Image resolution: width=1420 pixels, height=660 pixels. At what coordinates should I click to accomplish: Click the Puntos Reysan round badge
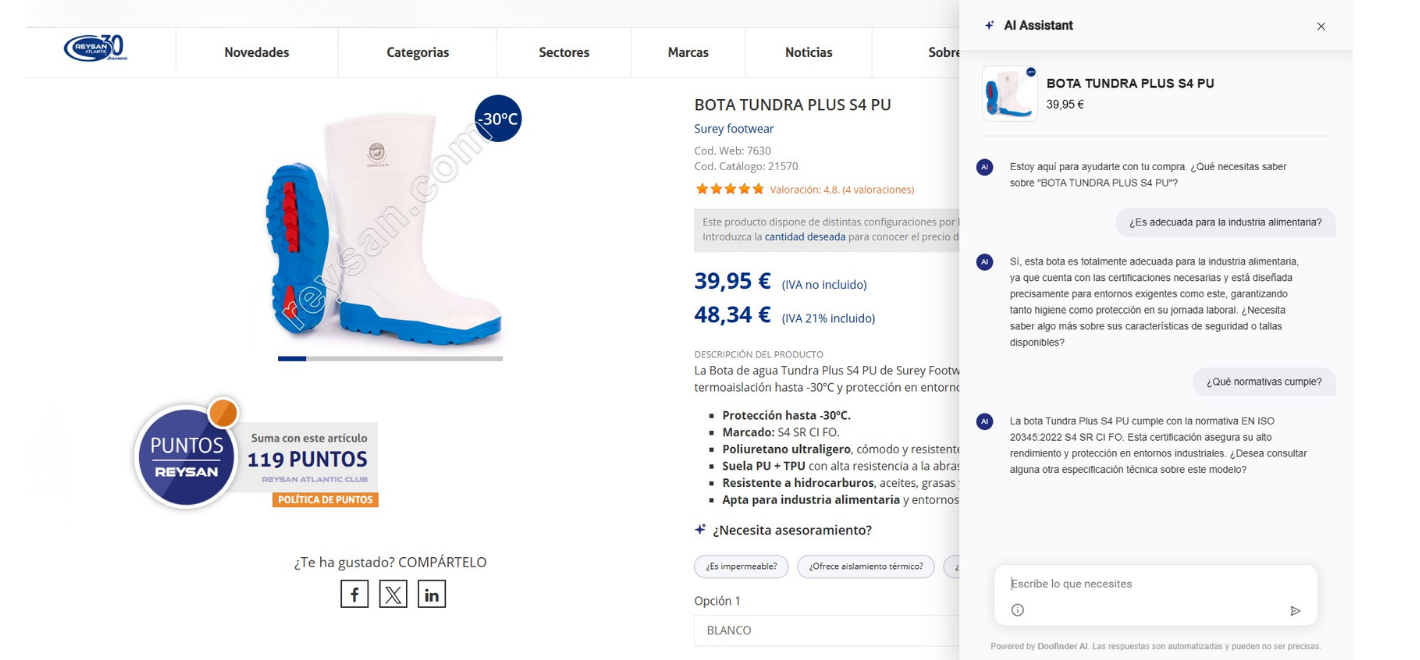click(x=187, y=456)
